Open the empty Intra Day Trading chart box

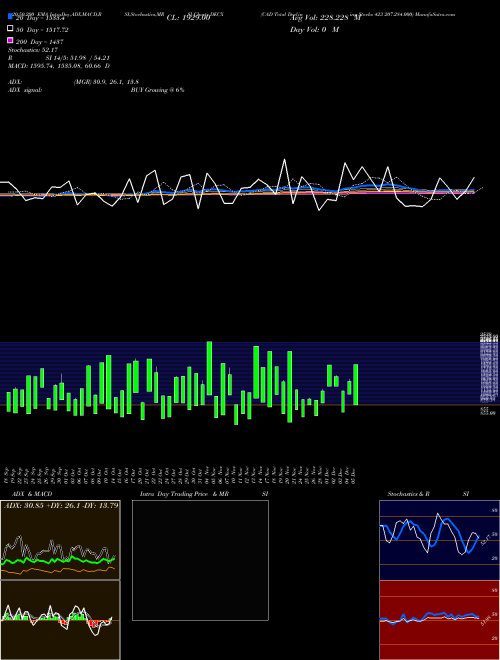coord(200,560)
